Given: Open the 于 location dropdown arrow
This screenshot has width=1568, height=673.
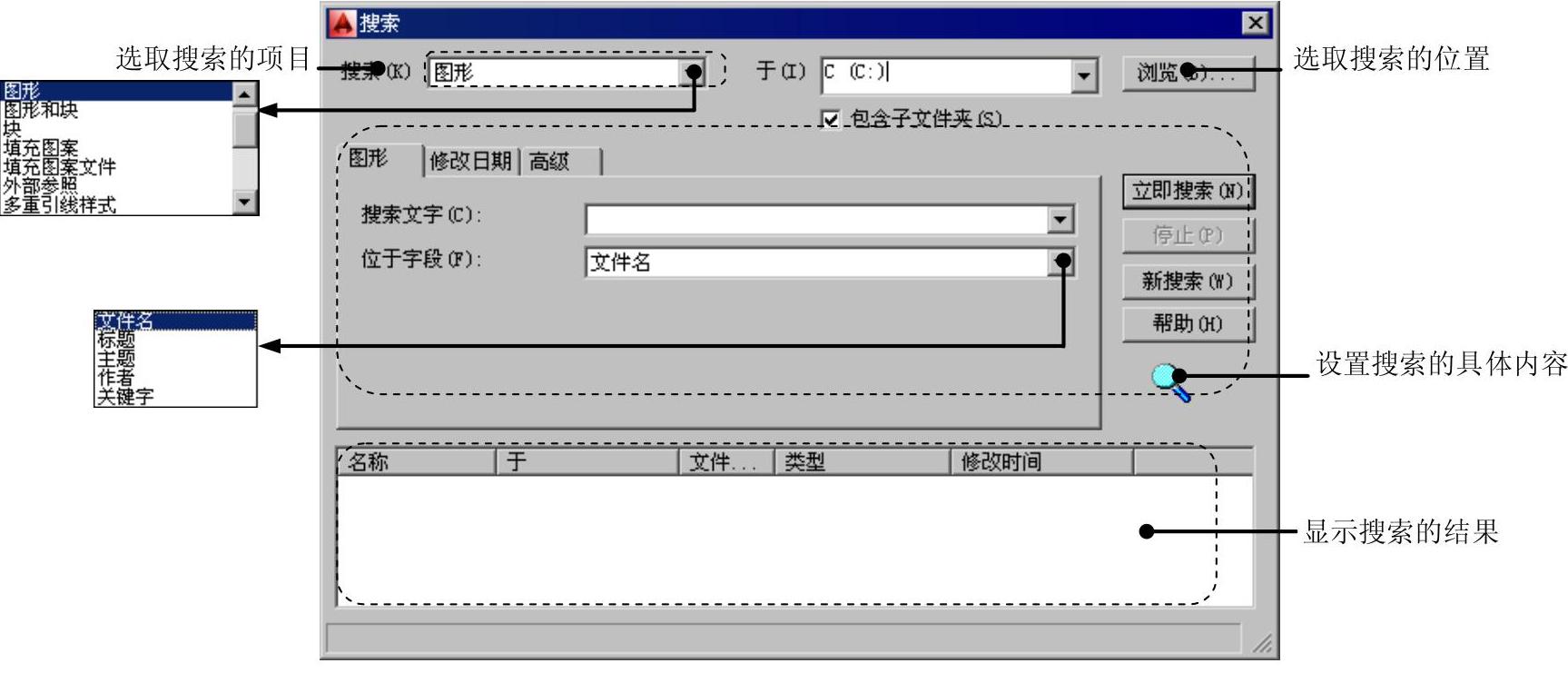Looking at the screenshot, I should pos(1083,75).
